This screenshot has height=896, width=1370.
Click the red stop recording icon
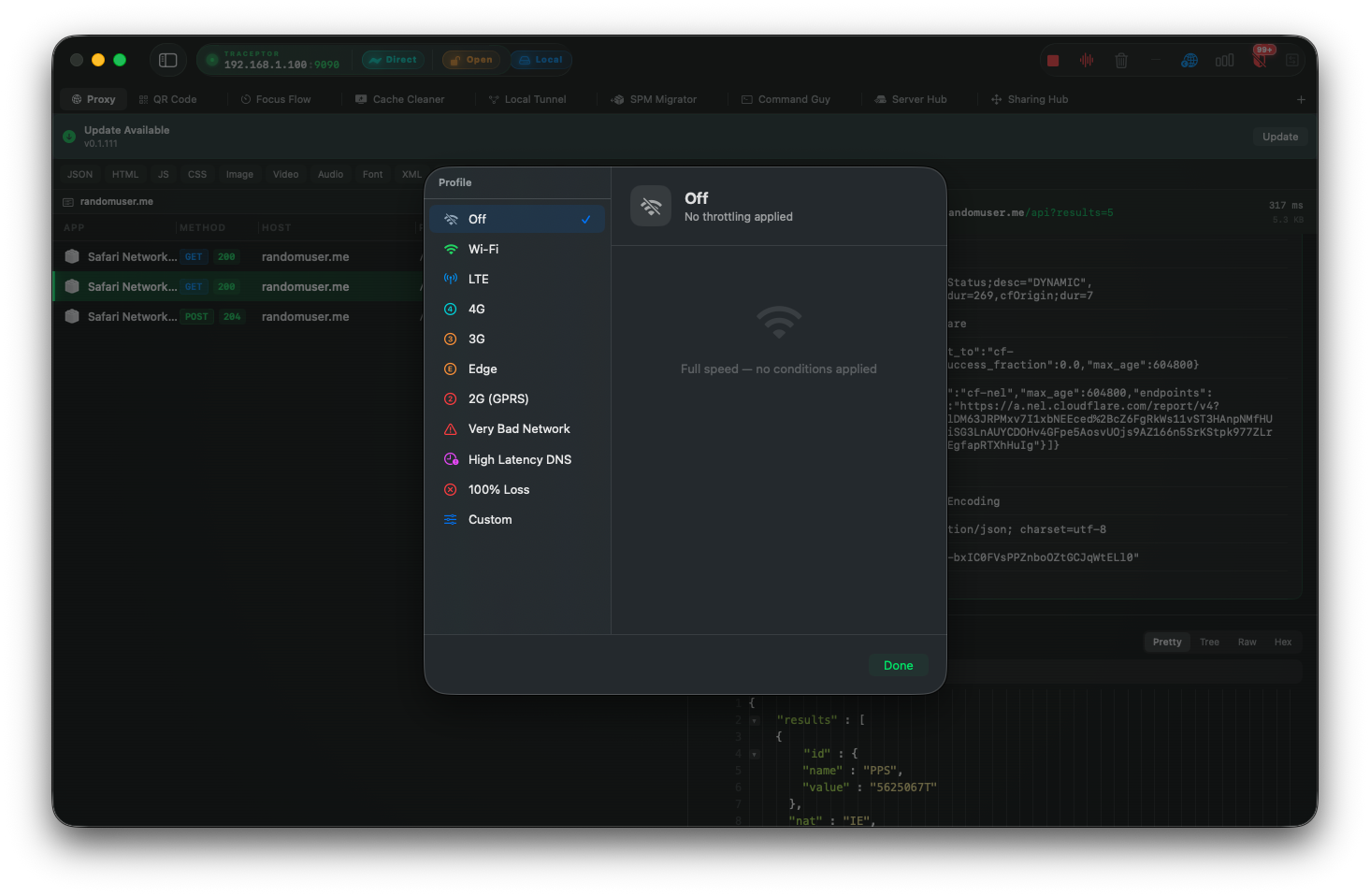pyautogui.click(x=1053, y=60)
